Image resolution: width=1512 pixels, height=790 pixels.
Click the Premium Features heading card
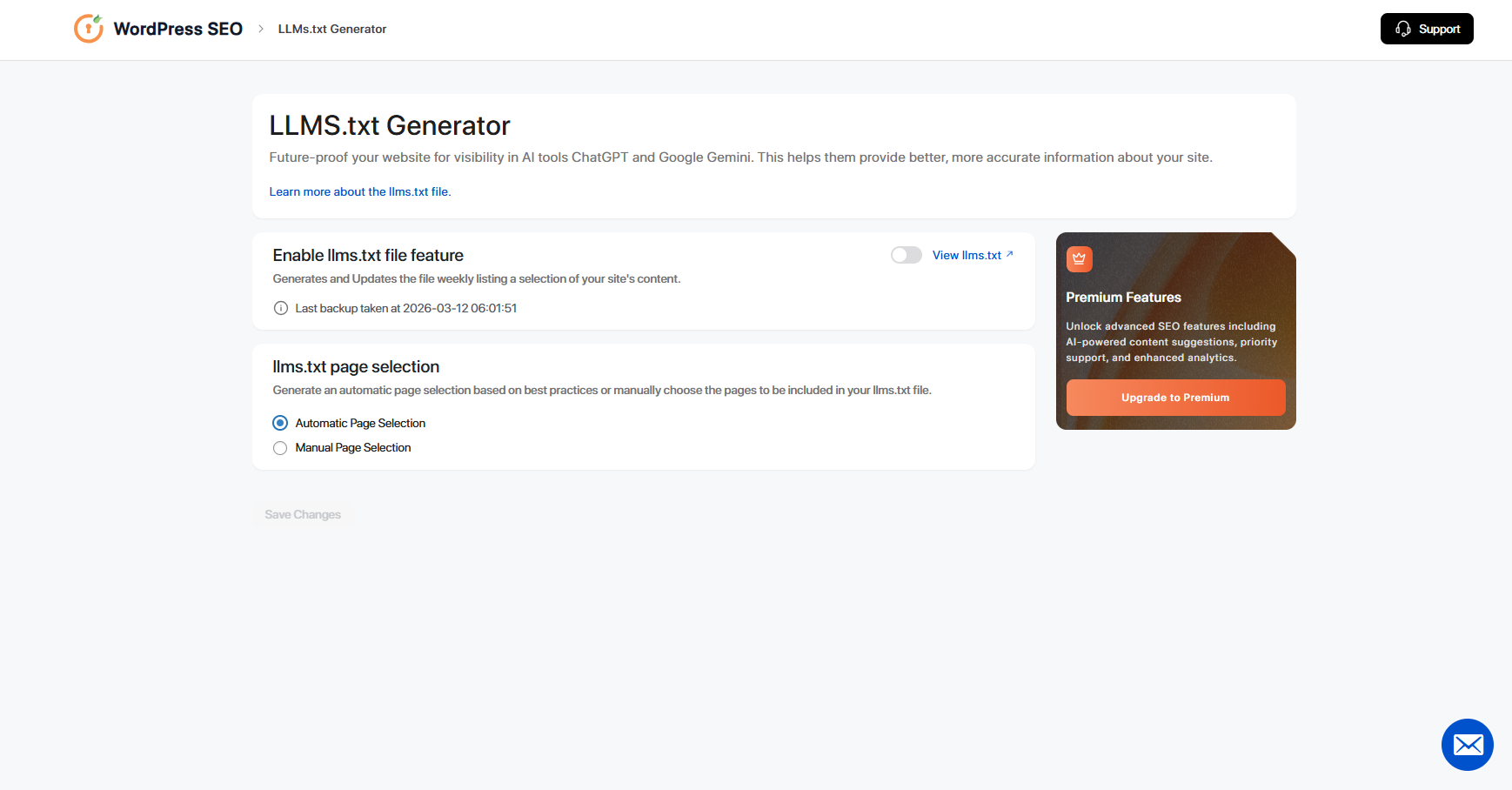click(x=1123, y=297)
